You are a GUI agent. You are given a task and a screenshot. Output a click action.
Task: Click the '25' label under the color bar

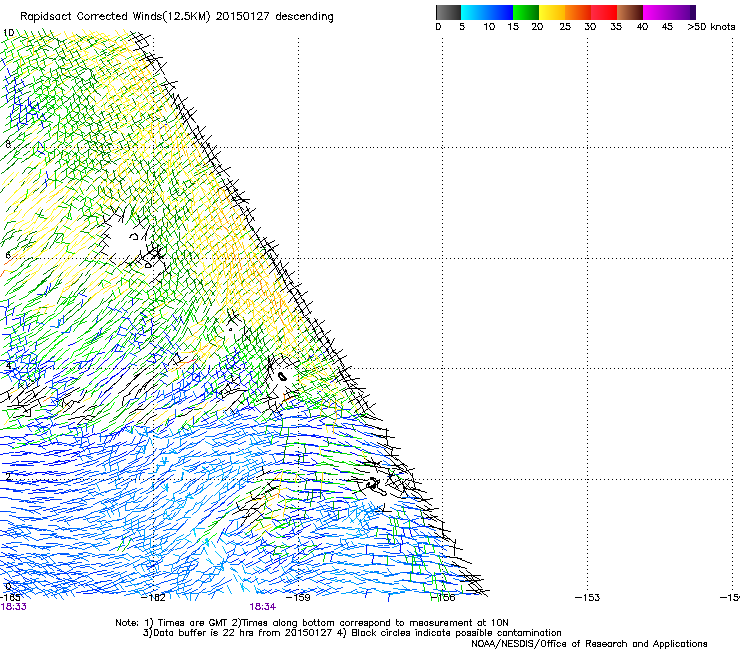click(565, 27)
